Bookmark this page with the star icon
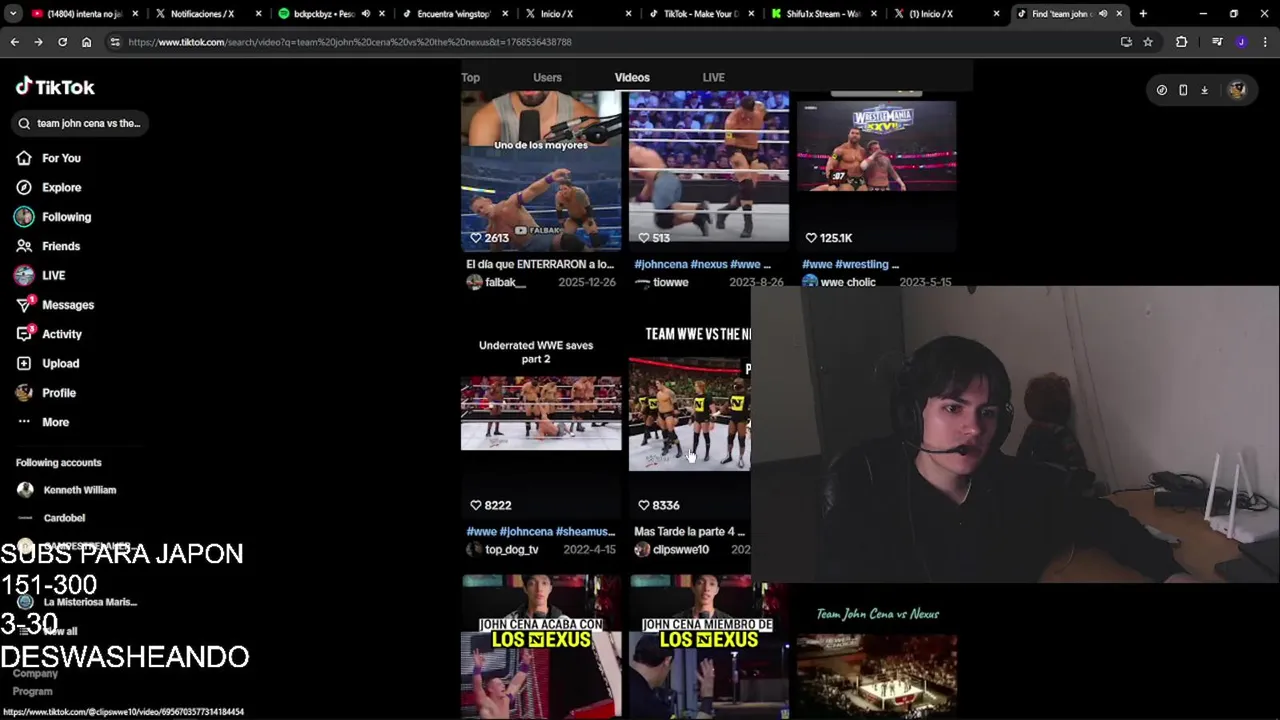Screen dimensions: 1280x720 click(x=1148, y=42)
